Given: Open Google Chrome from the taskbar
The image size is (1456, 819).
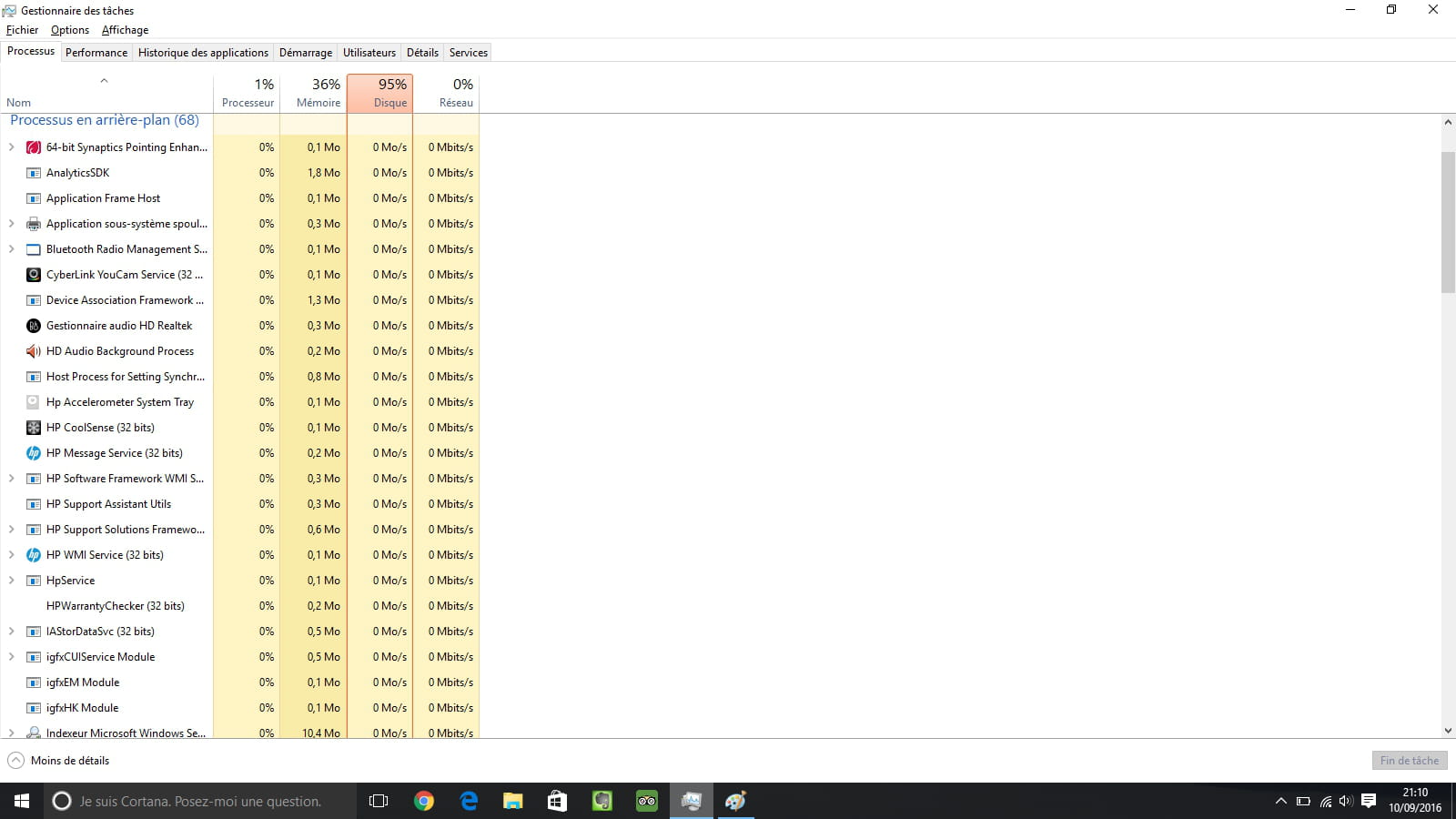Looking at the screenshot, I should [x=424, y=801].
